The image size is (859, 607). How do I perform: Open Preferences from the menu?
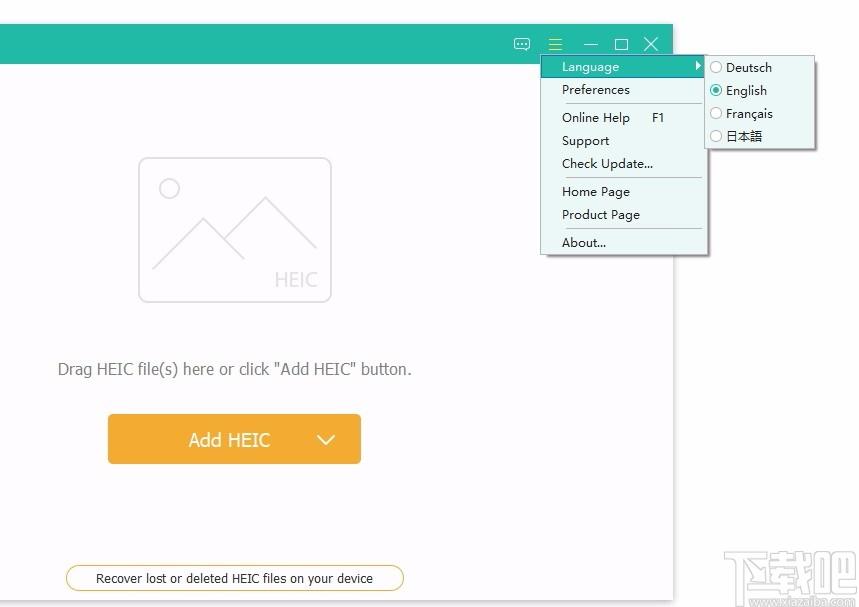point(622,90)
